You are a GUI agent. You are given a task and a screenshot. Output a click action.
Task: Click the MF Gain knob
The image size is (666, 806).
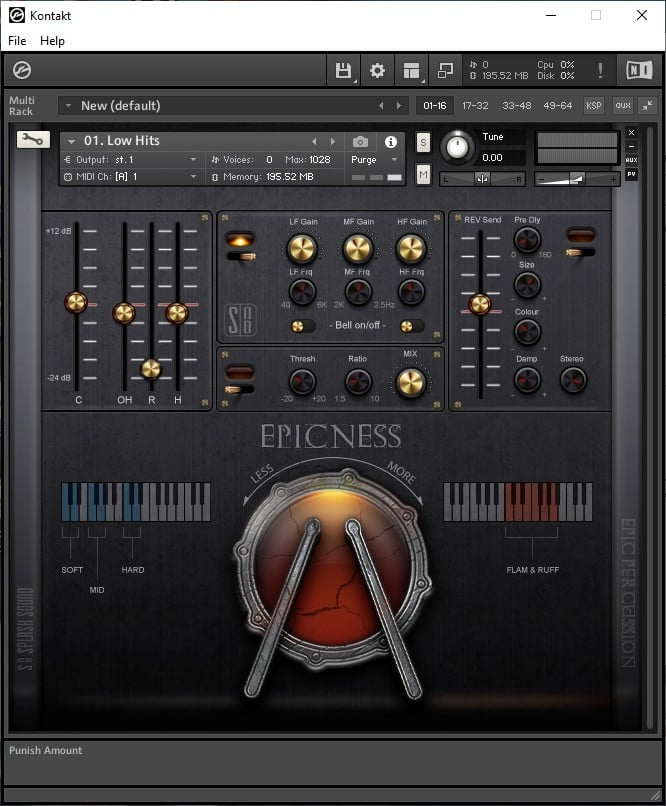[x=358, y=249]
